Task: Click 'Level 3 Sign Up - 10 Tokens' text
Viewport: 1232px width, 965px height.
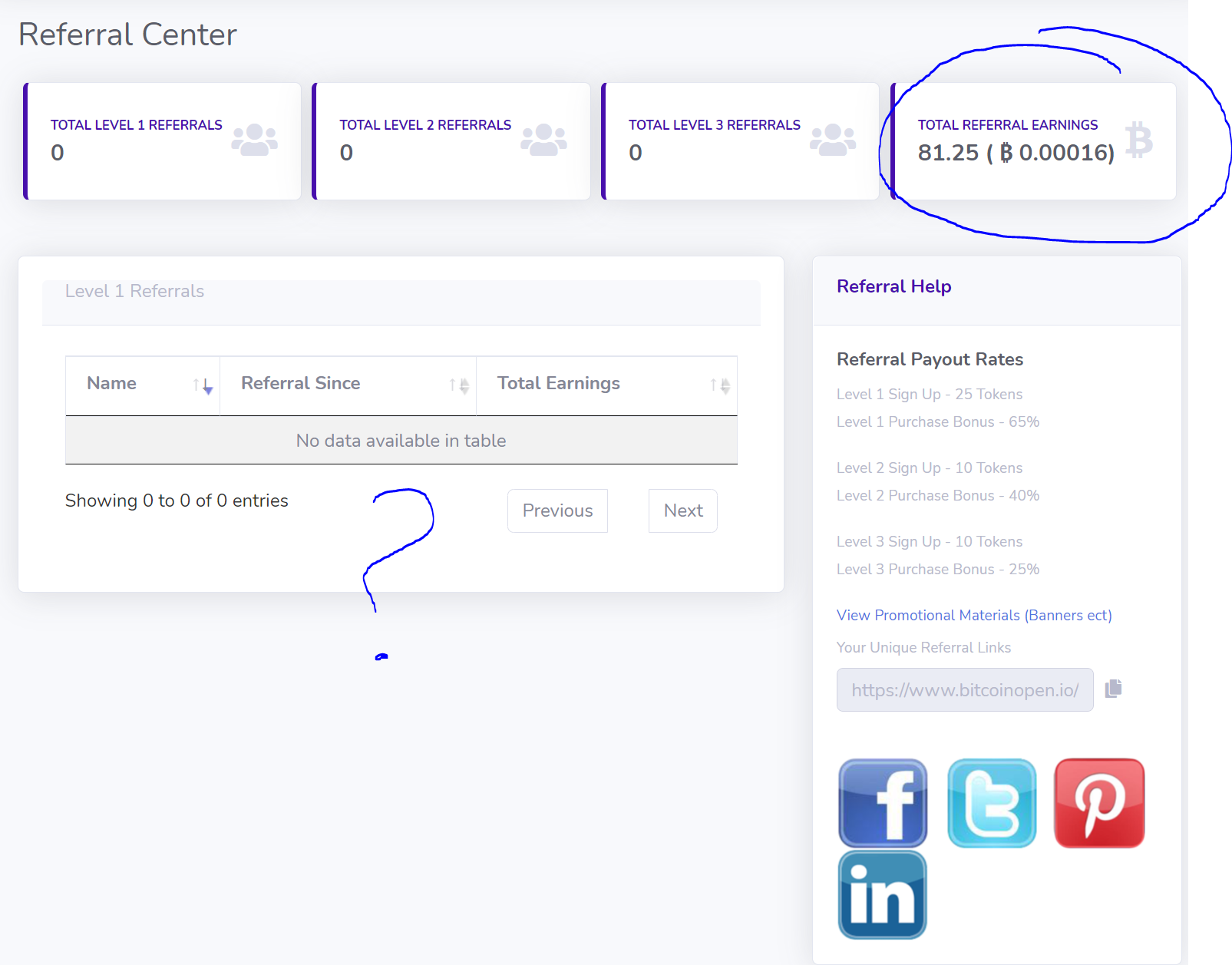Action: [x=930, y=541]
